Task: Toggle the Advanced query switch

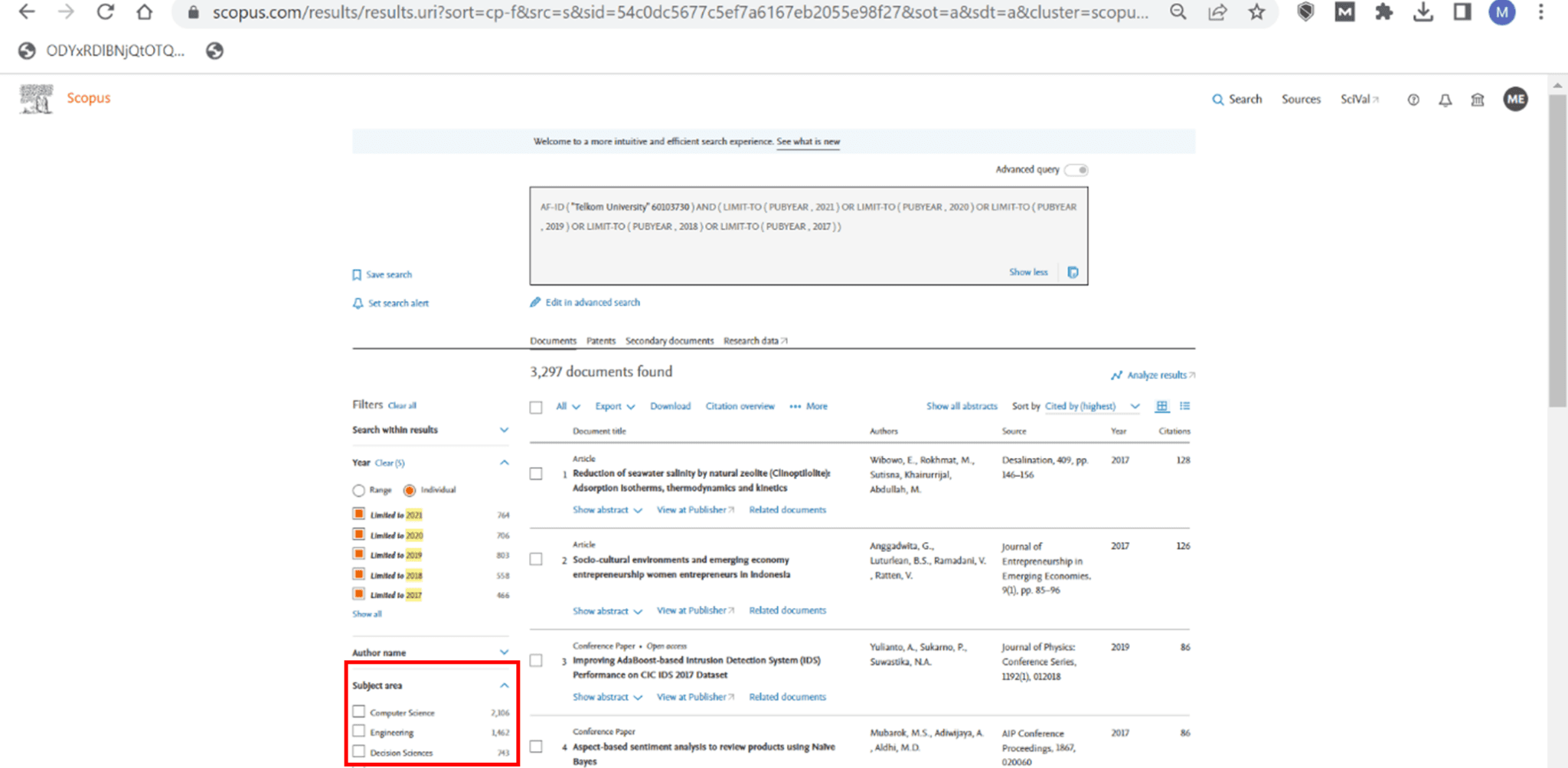Action: (x=1076, y=170)
